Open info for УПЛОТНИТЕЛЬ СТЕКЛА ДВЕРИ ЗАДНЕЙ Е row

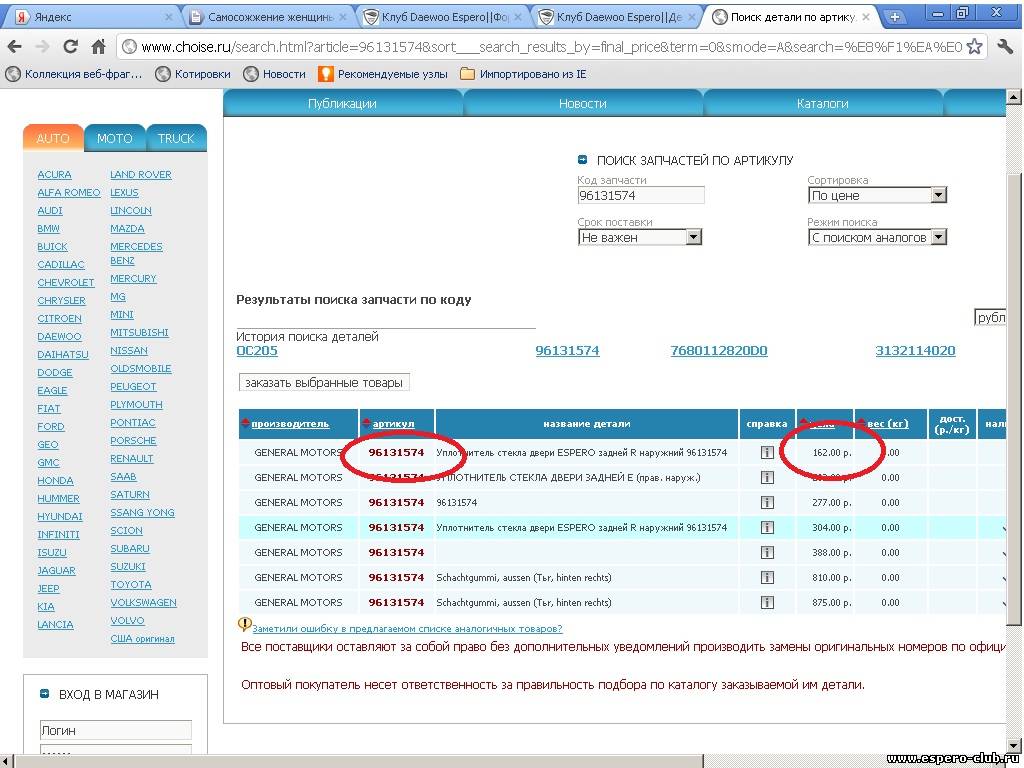tap(767, 477)
